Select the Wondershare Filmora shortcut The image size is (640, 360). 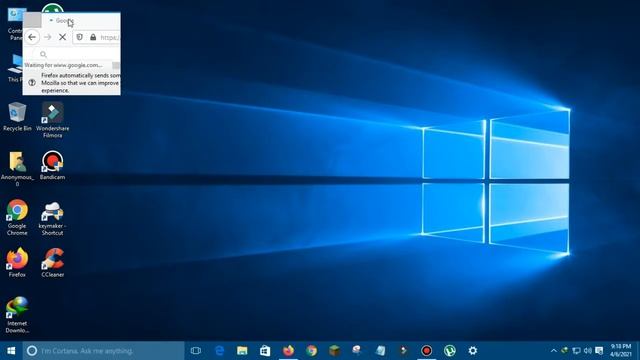click(52, 120)
